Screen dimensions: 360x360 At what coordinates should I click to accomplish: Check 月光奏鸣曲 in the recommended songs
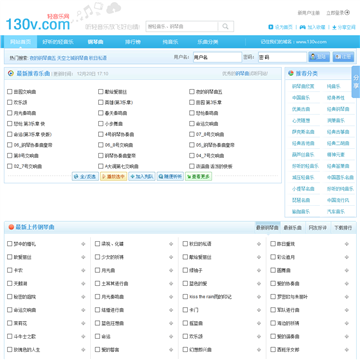coord(9,113)
